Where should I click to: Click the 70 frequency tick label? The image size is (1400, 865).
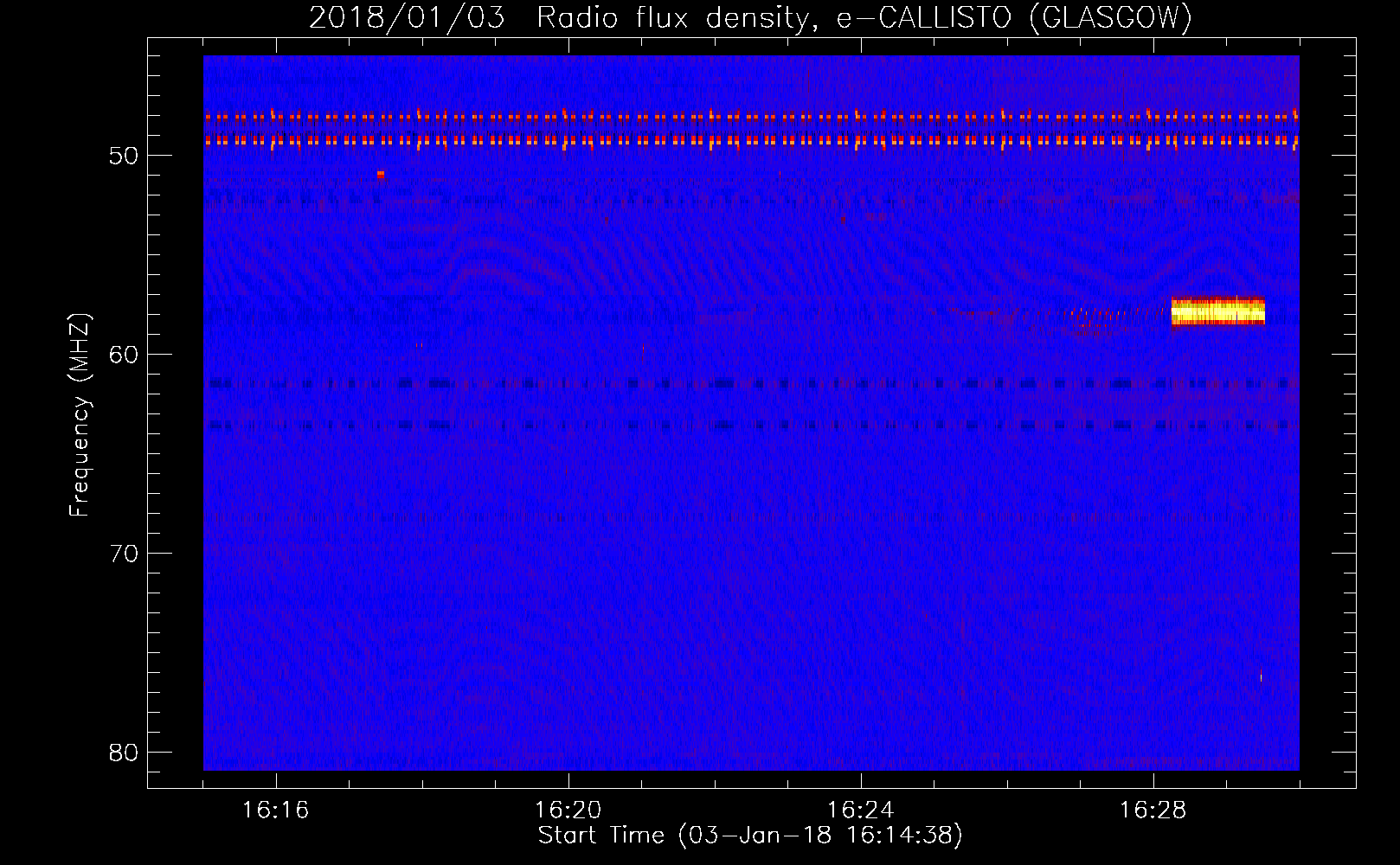point(125,554)
